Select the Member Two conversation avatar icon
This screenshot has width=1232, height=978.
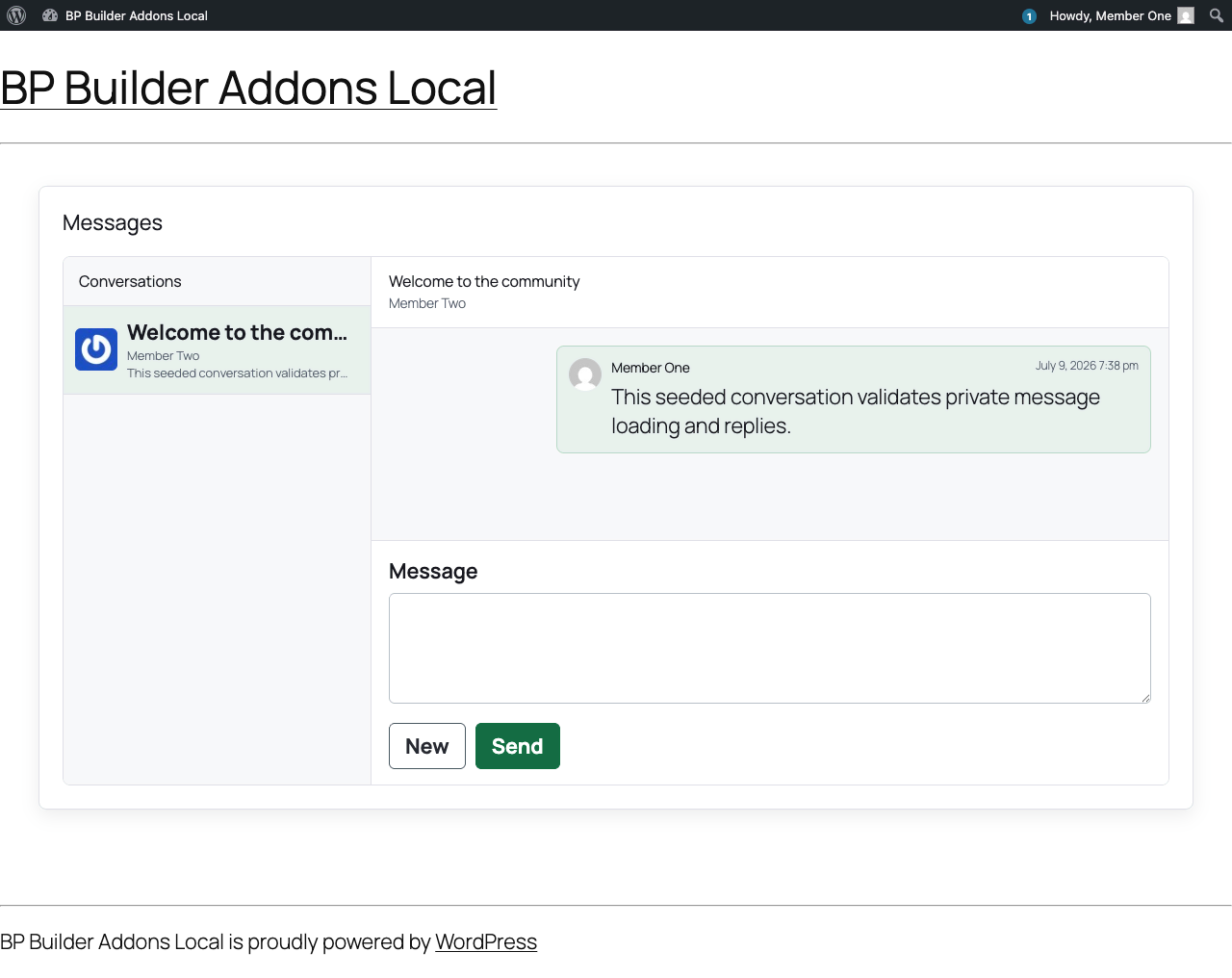click(x=96, y=348)
